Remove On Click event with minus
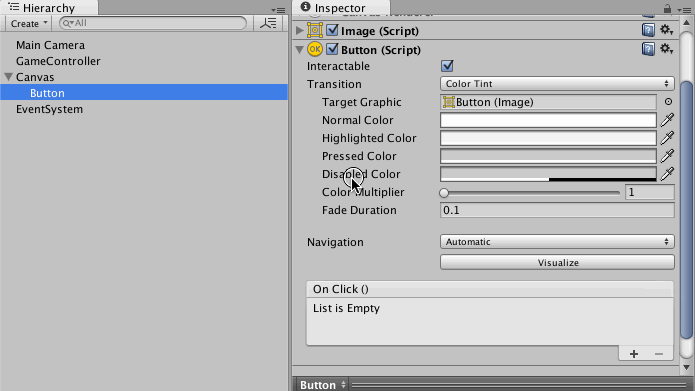 [x=659, y=354]
